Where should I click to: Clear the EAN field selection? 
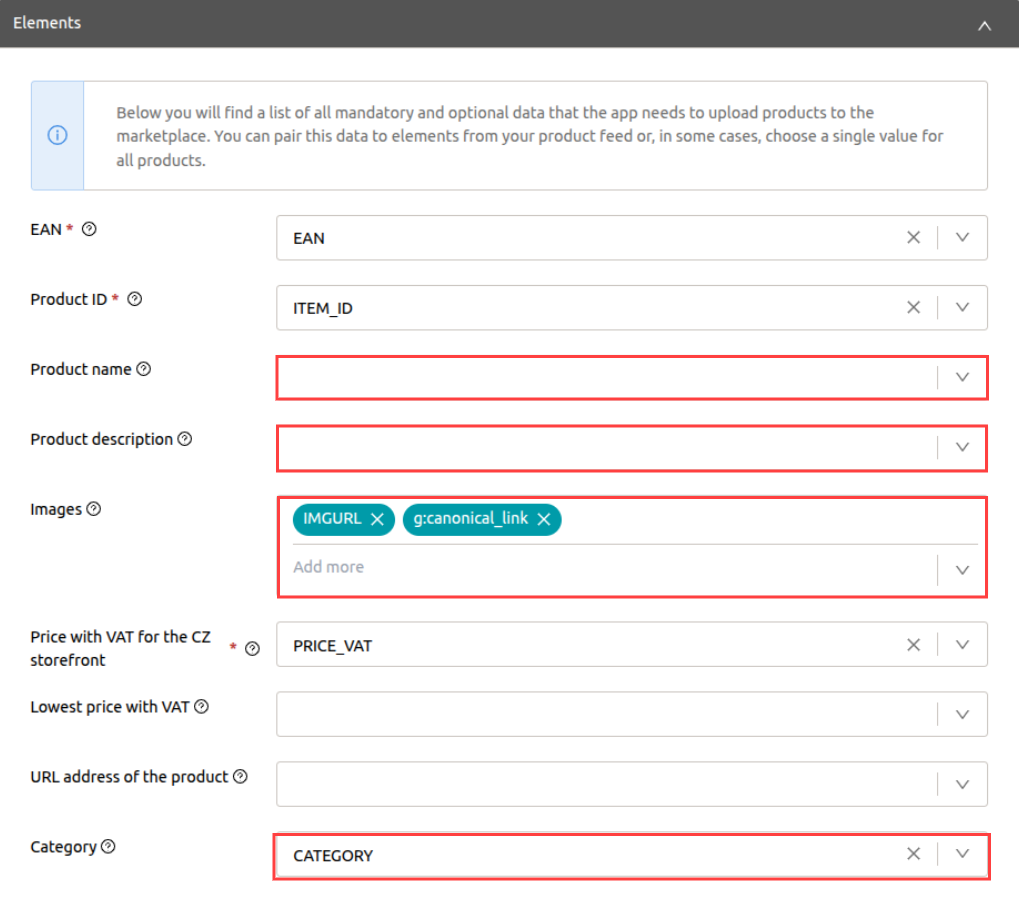pyautogui.click(x=913, y=238)
